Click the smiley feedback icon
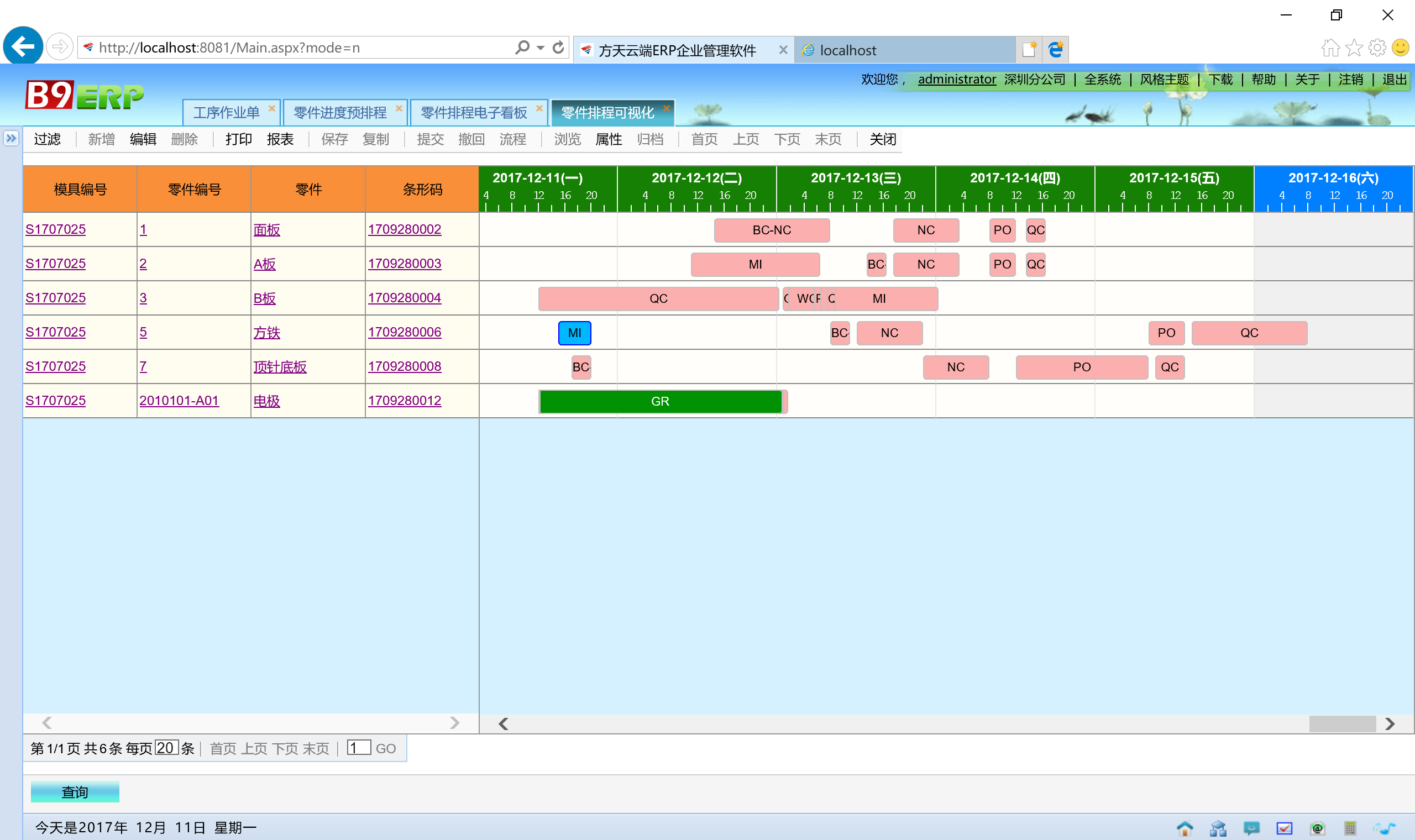The height and width of the screenshot is (840, 1415). pos(1400,48)
